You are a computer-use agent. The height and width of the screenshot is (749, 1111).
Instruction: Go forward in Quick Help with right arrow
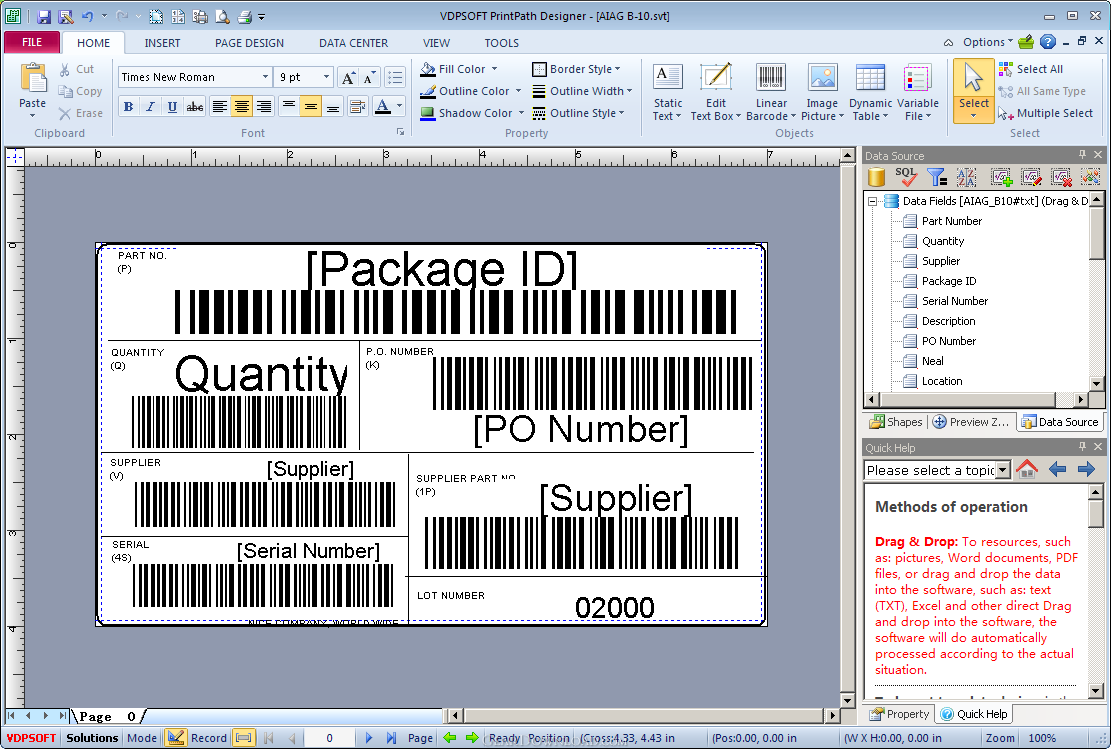coord(1085,469)
